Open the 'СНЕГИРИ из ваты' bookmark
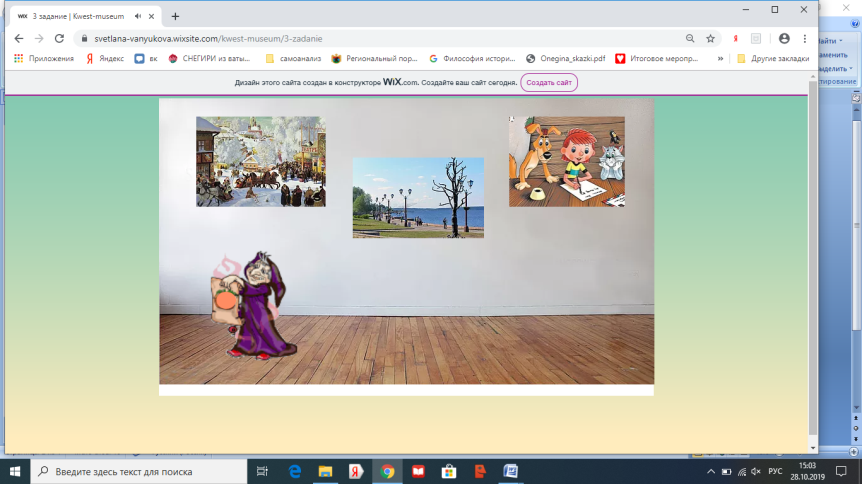This screenshot has height=484, width=862. click(209, 58)
